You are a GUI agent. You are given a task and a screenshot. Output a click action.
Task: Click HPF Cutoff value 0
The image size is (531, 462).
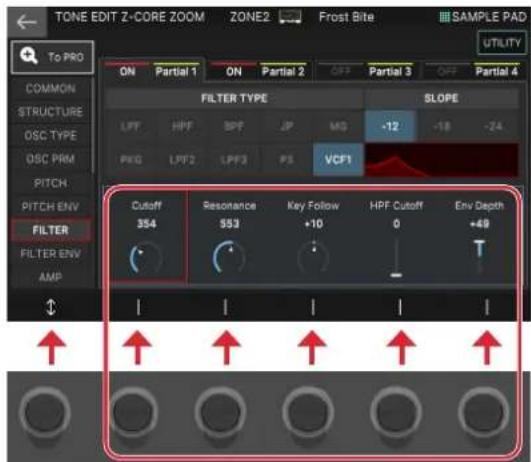[x=396, y=224]
